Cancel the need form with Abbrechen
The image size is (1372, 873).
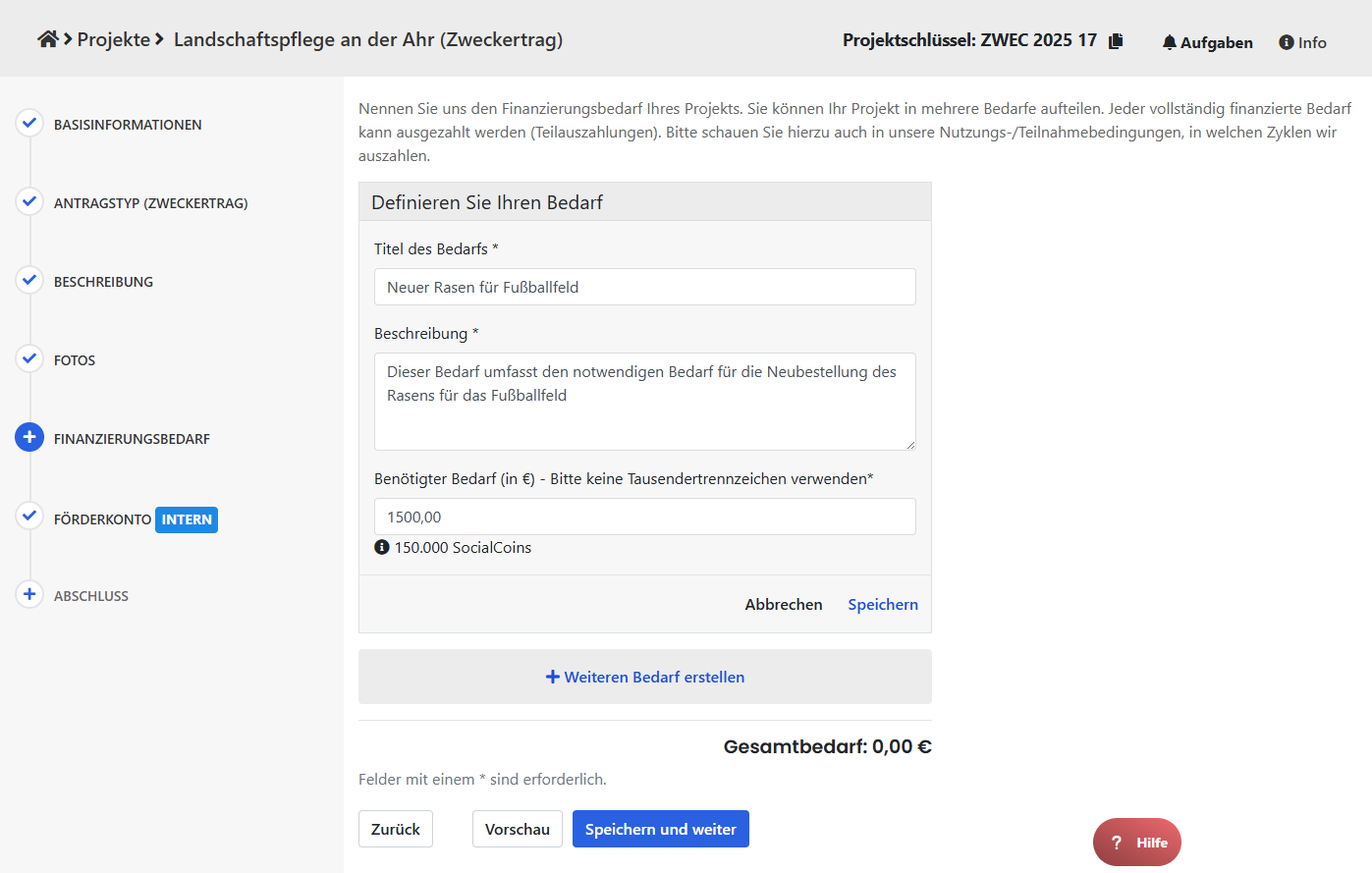(784, 604)
